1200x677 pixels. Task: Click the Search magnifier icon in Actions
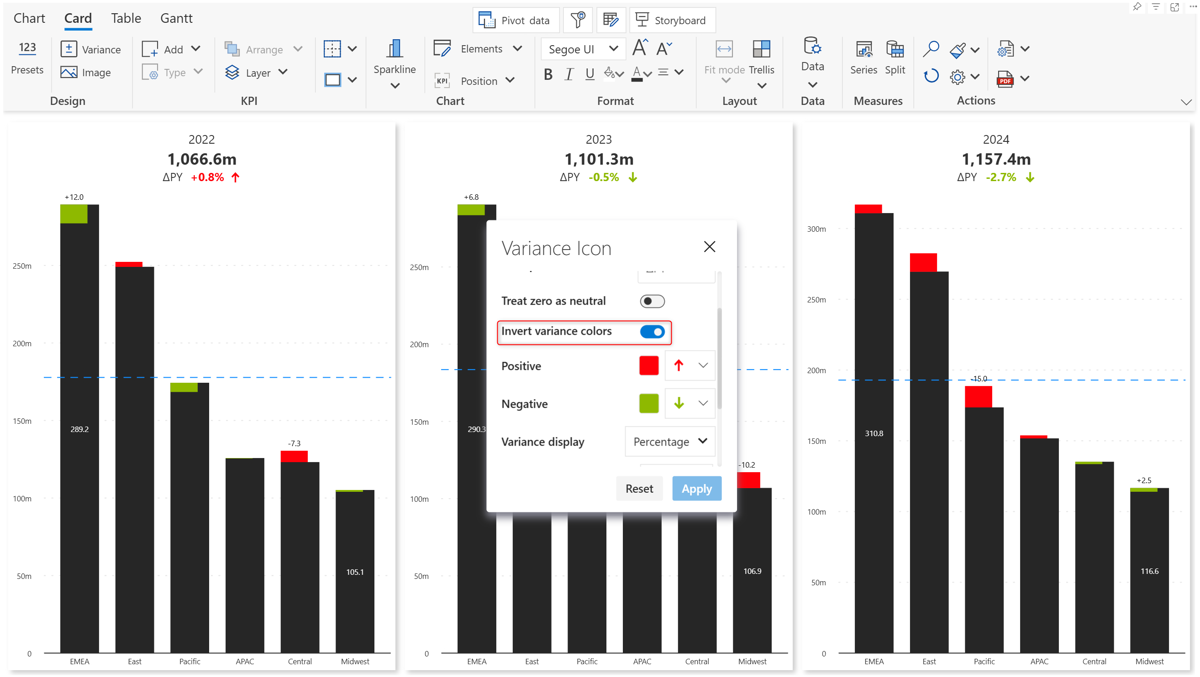pyautogui.click(x=931, y=49)
